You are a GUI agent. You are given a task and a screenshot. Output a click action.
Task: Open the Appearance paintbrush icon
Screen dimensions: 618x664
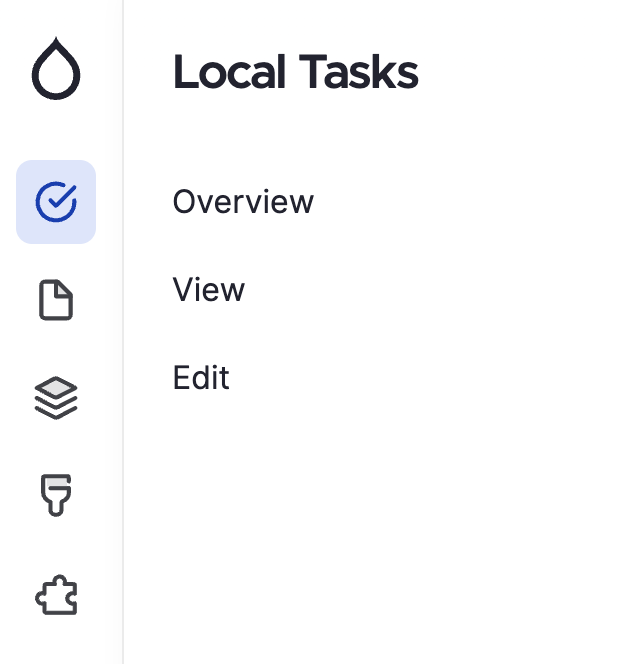(x=56, y=495)
